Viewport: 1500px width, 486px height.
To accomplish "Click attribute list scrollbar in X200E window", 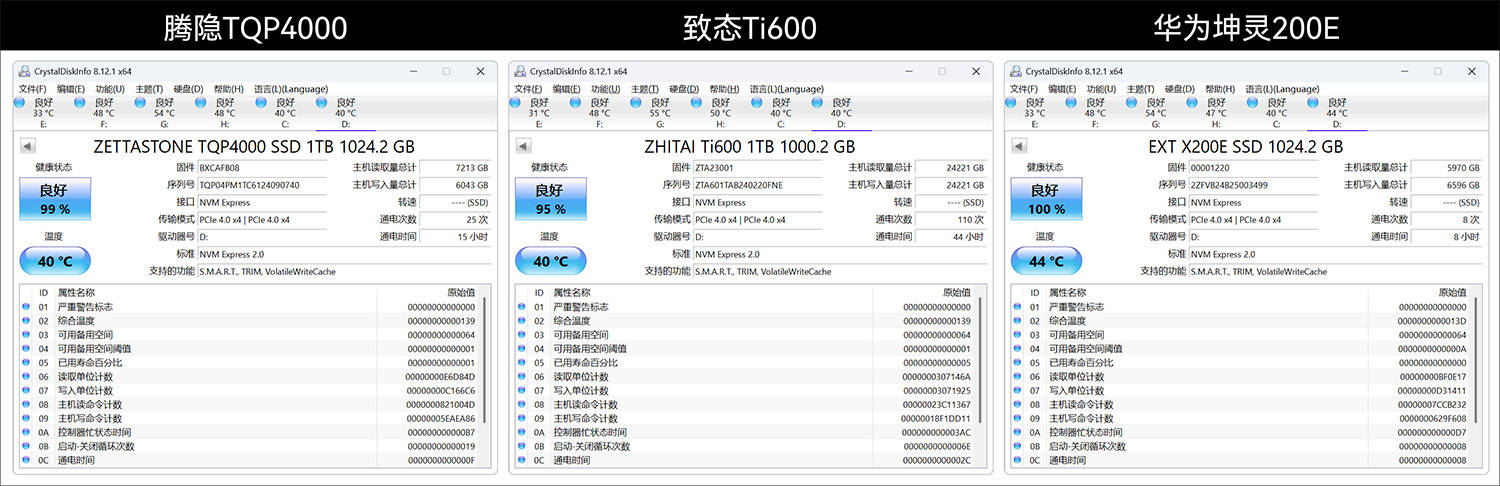I will 1477,360.
